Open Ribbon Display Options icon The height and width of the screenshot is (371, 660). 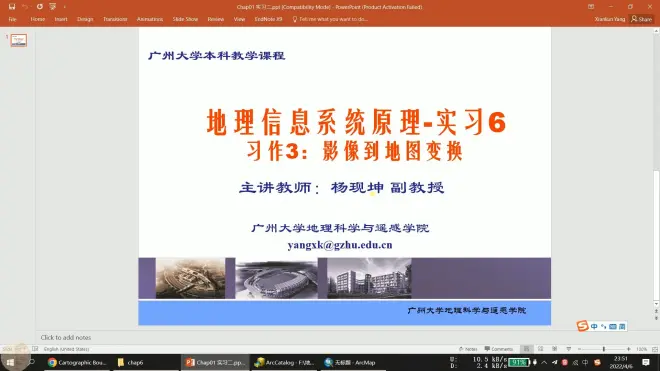click(591, 7)
